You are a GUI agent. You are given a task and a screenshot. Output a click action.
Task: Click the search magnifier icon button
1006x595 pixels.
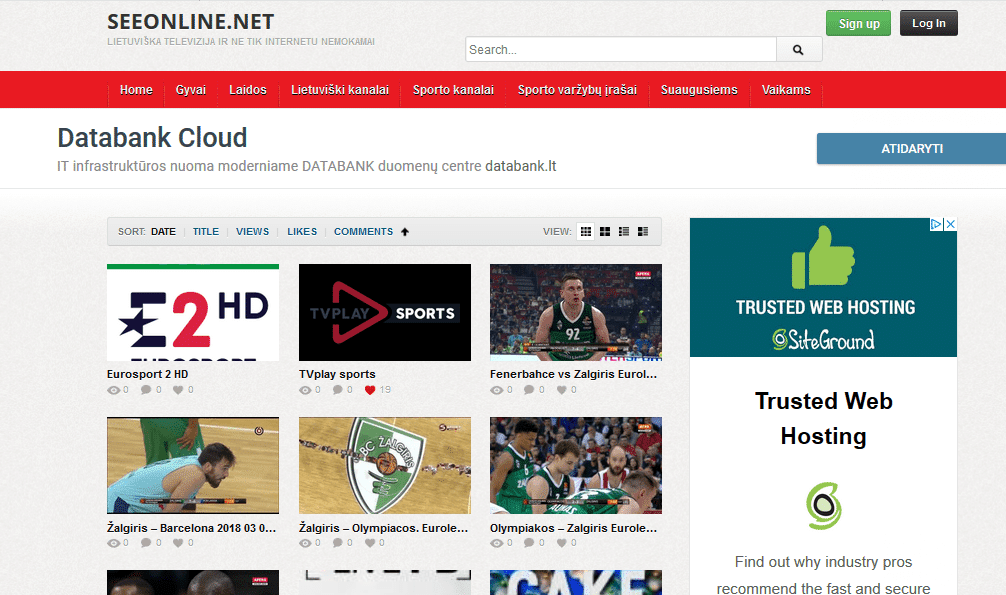point(799,49)
